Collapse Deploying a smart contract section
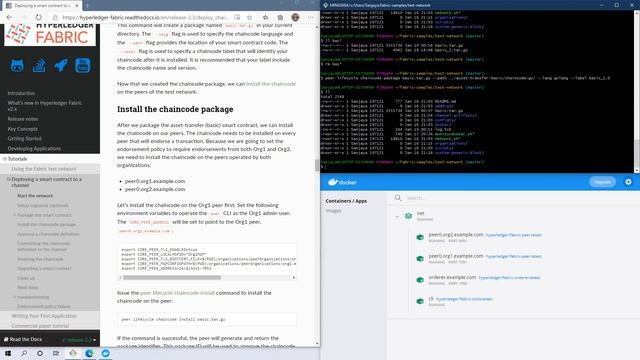640x360 pixels. point(9,179)
